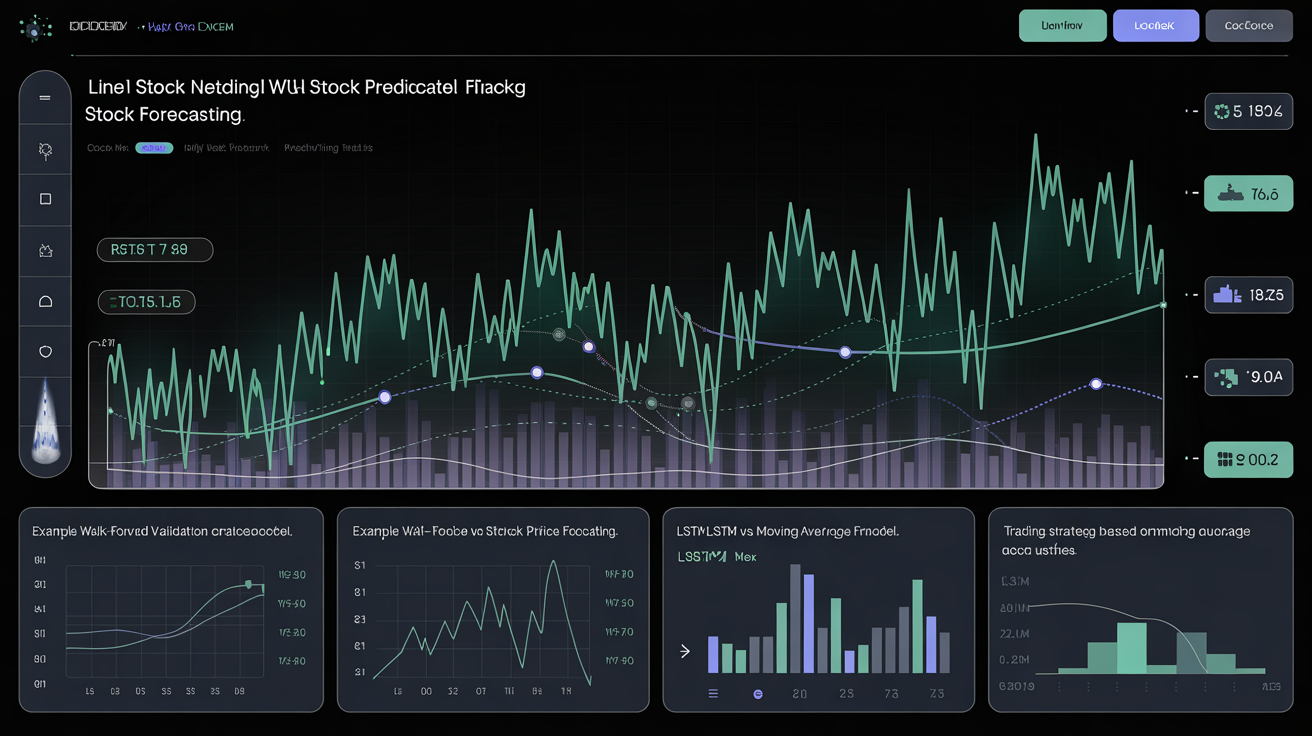The height and width of the screenshot is (736, 1312).
Task: Switch to the gray tab in top right
Action: click(x=1248, y=26)
